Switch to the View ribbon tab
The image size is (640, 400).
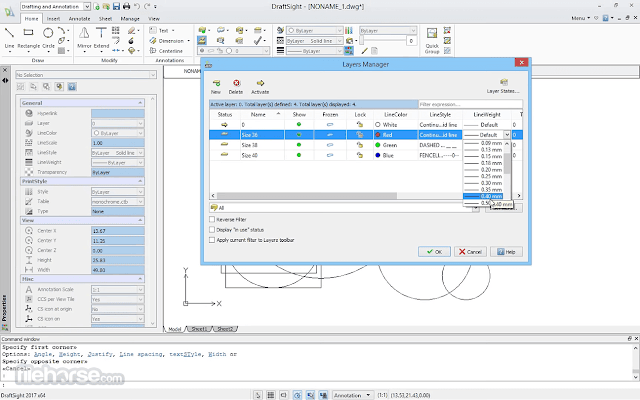[x=154, y=19]
